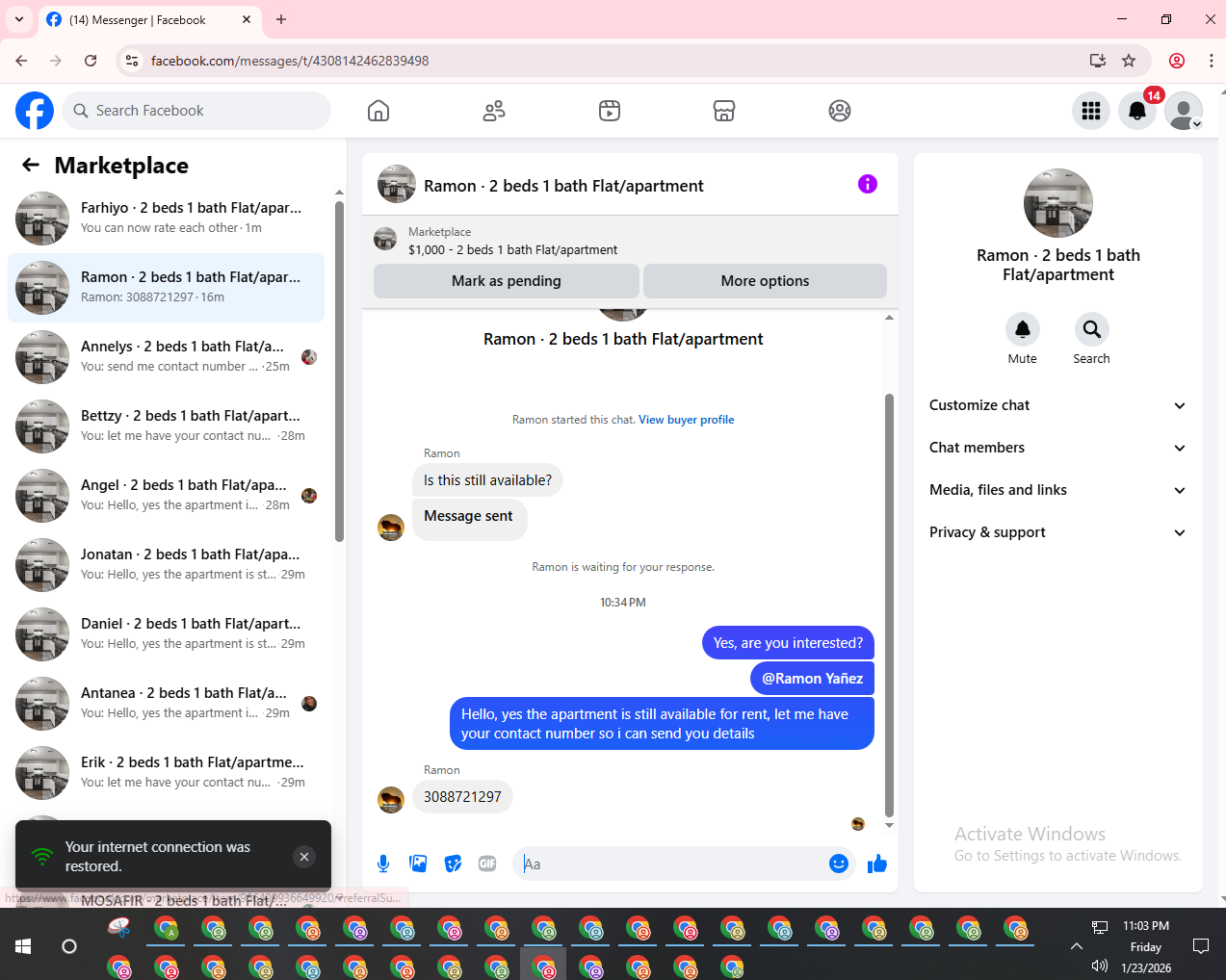
Task: Attach a file photo icon
Action: [418, 864]
